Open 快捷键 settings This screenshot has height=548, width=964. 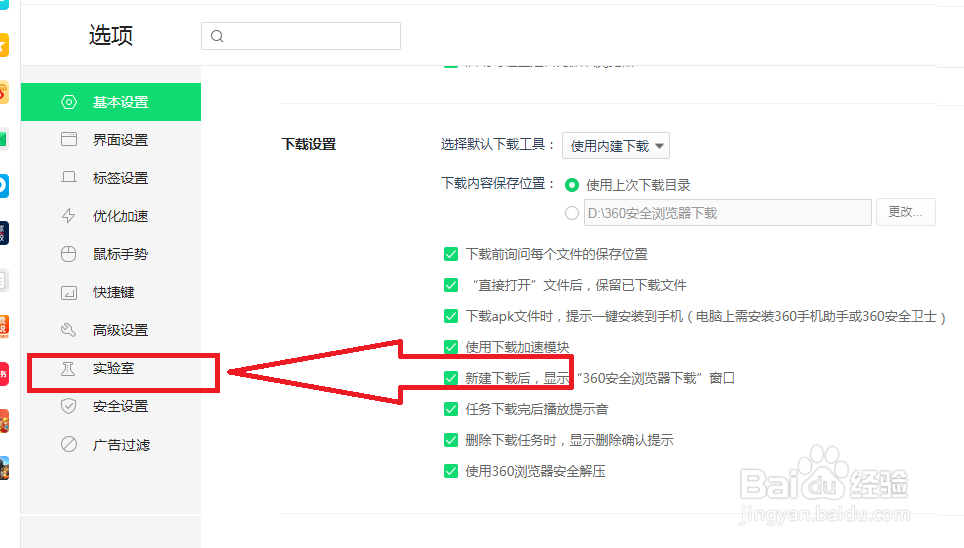tap(111, 293)
